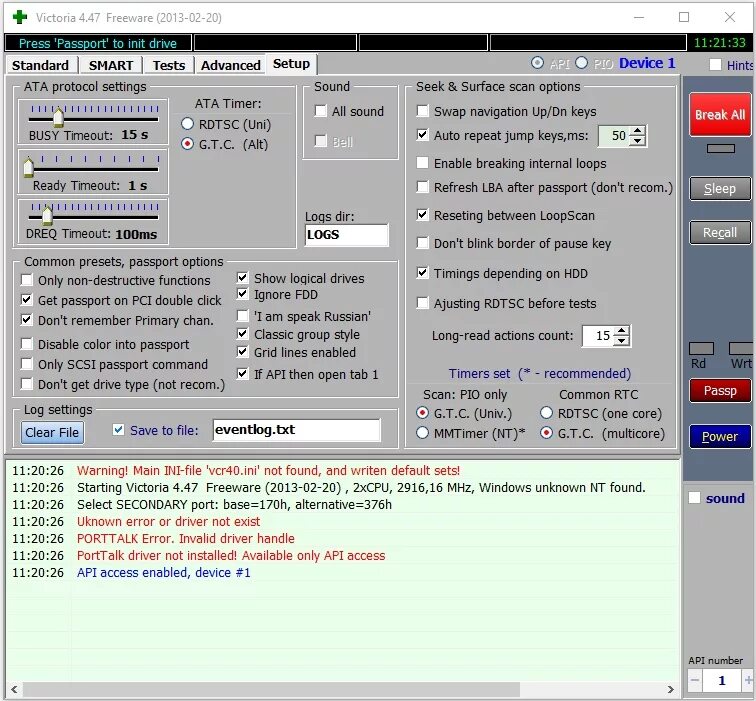Viewport: 756px width, 701px height.
Task: Click the red Break All button
Action: (720, 115)
